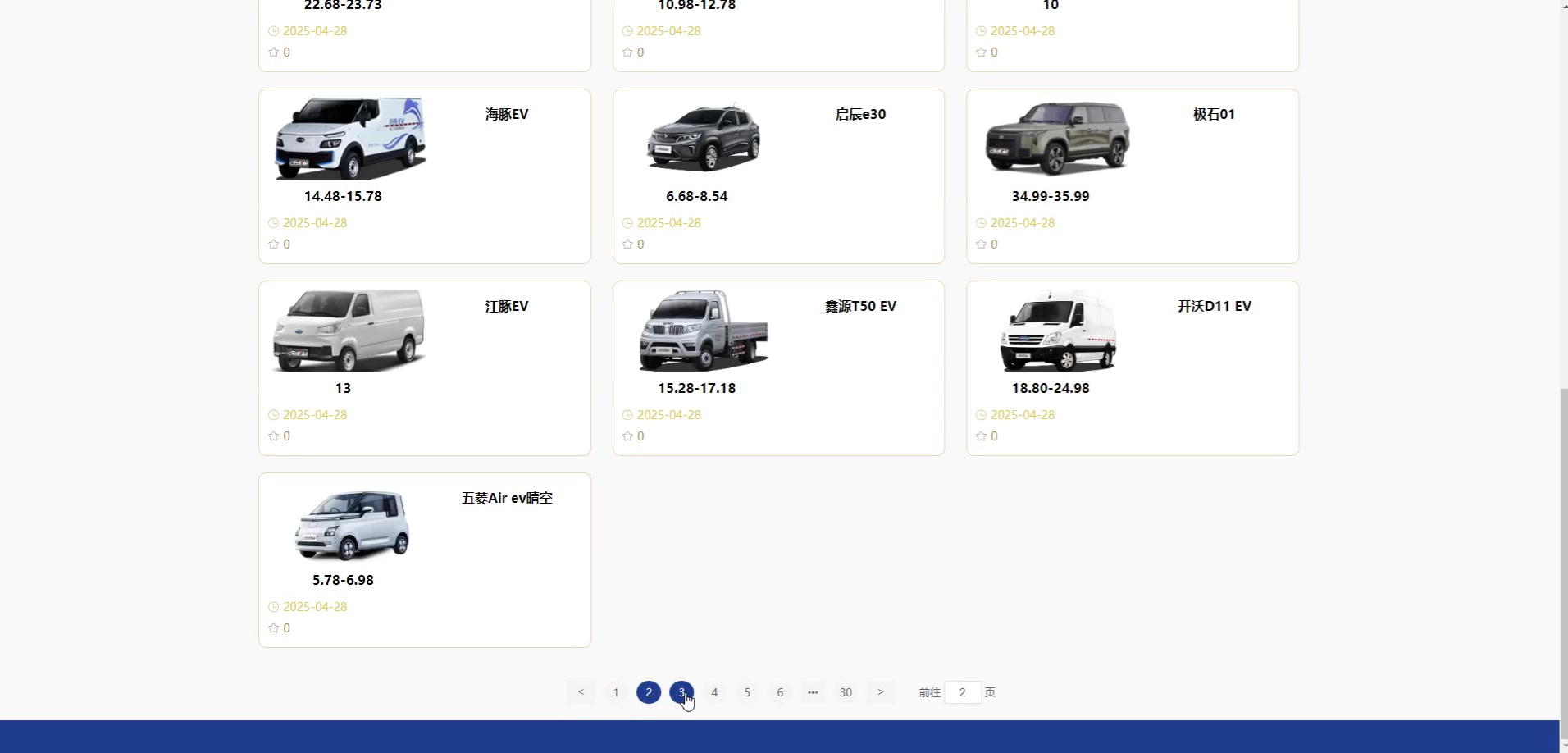Click the star icon on the 22.68-23.73 card
Viewport: 1568px width, 753px height.
[274, 52]
